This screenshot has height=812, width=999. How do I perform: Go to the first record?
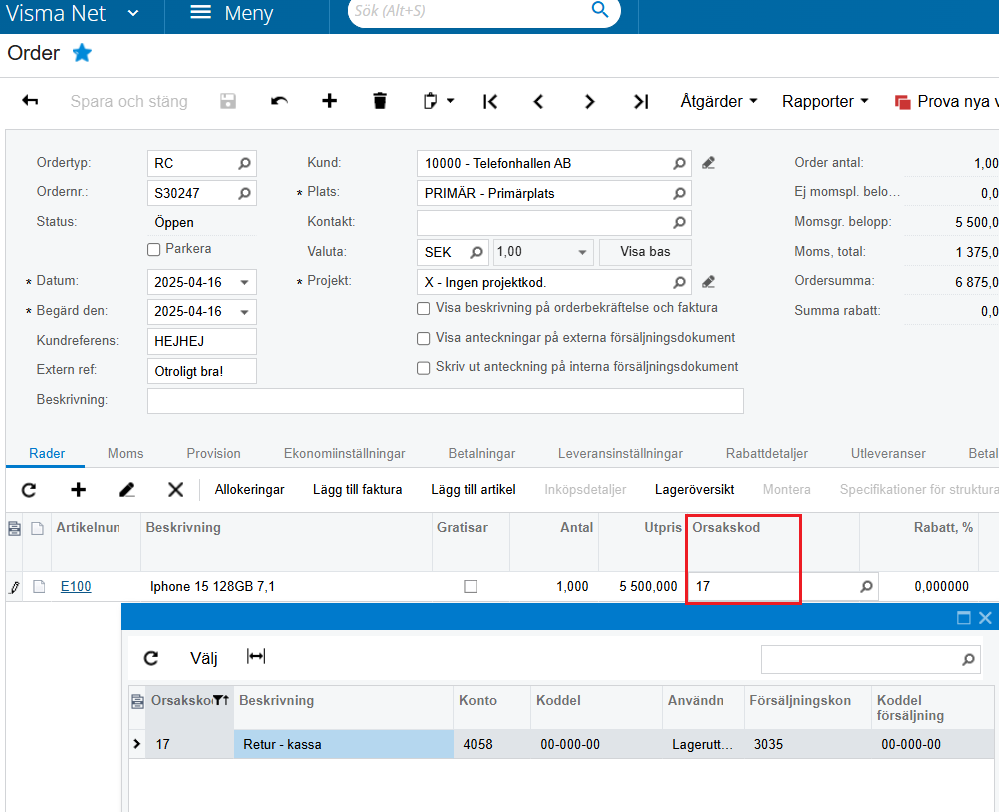(x=490, y=101)
